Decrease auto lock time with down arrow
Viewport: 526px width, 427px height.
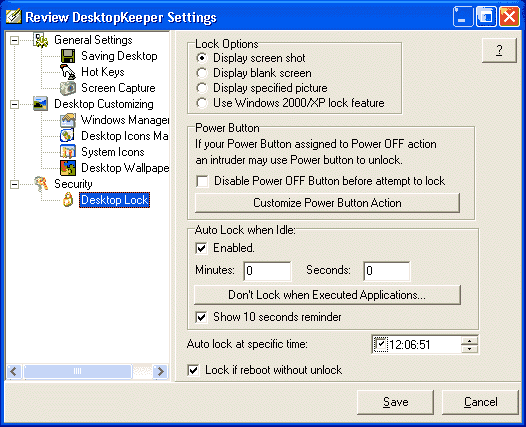point(470,349)
